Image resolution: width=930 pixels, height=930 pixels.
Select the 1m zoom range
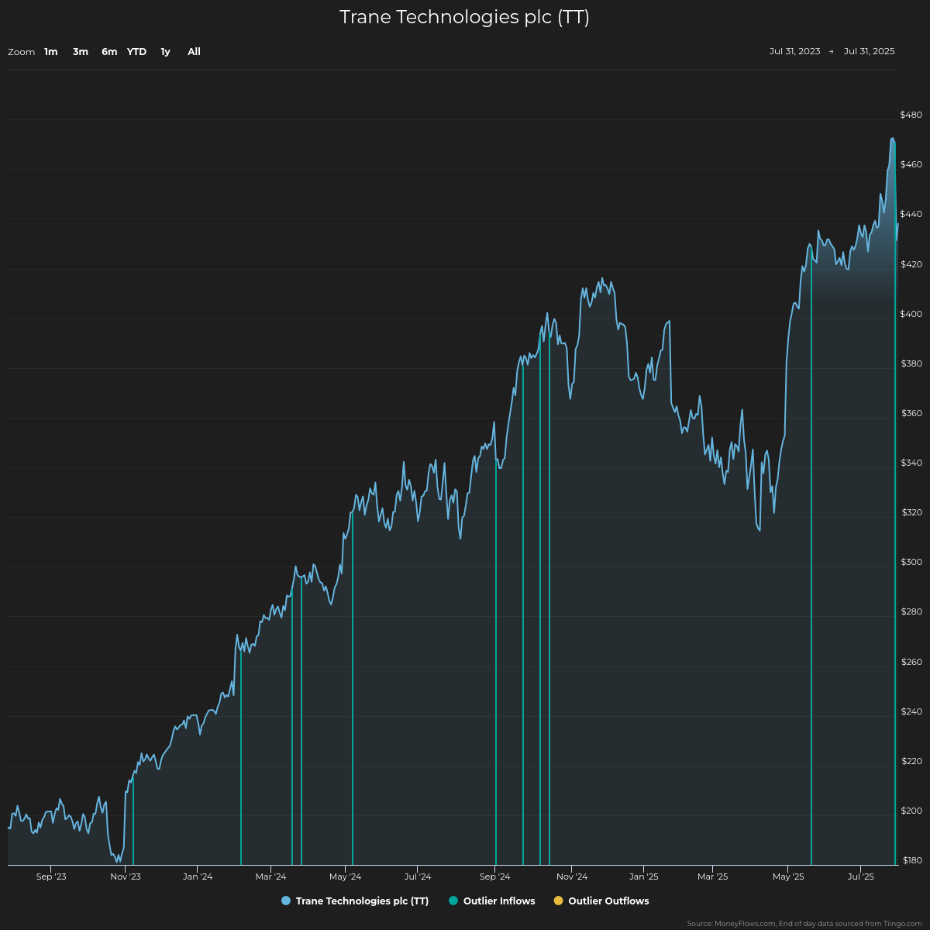tap(51, 52)
